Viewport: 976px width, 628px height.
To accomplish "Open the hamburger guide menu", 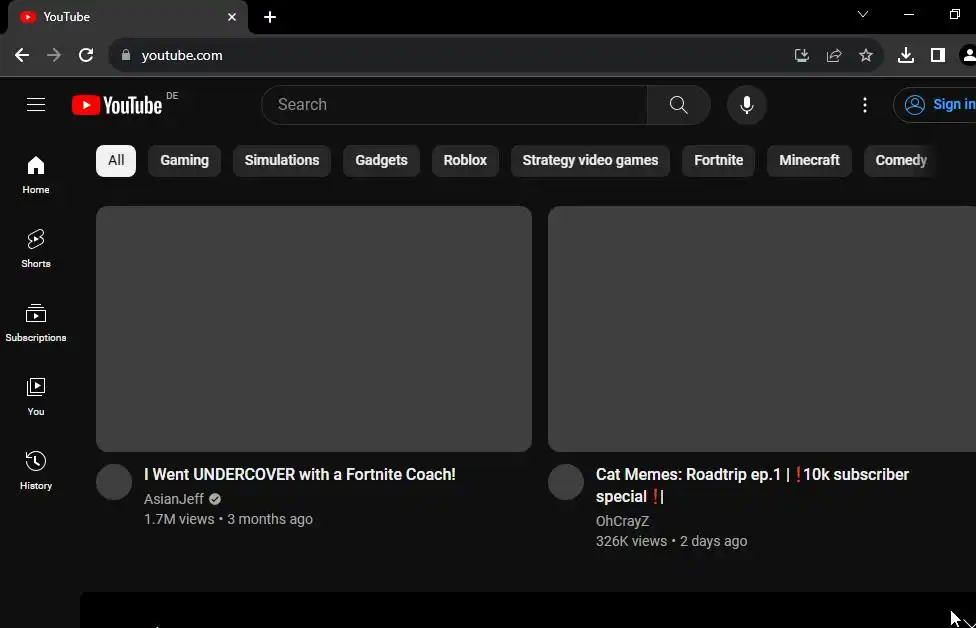I will point(36,105).
